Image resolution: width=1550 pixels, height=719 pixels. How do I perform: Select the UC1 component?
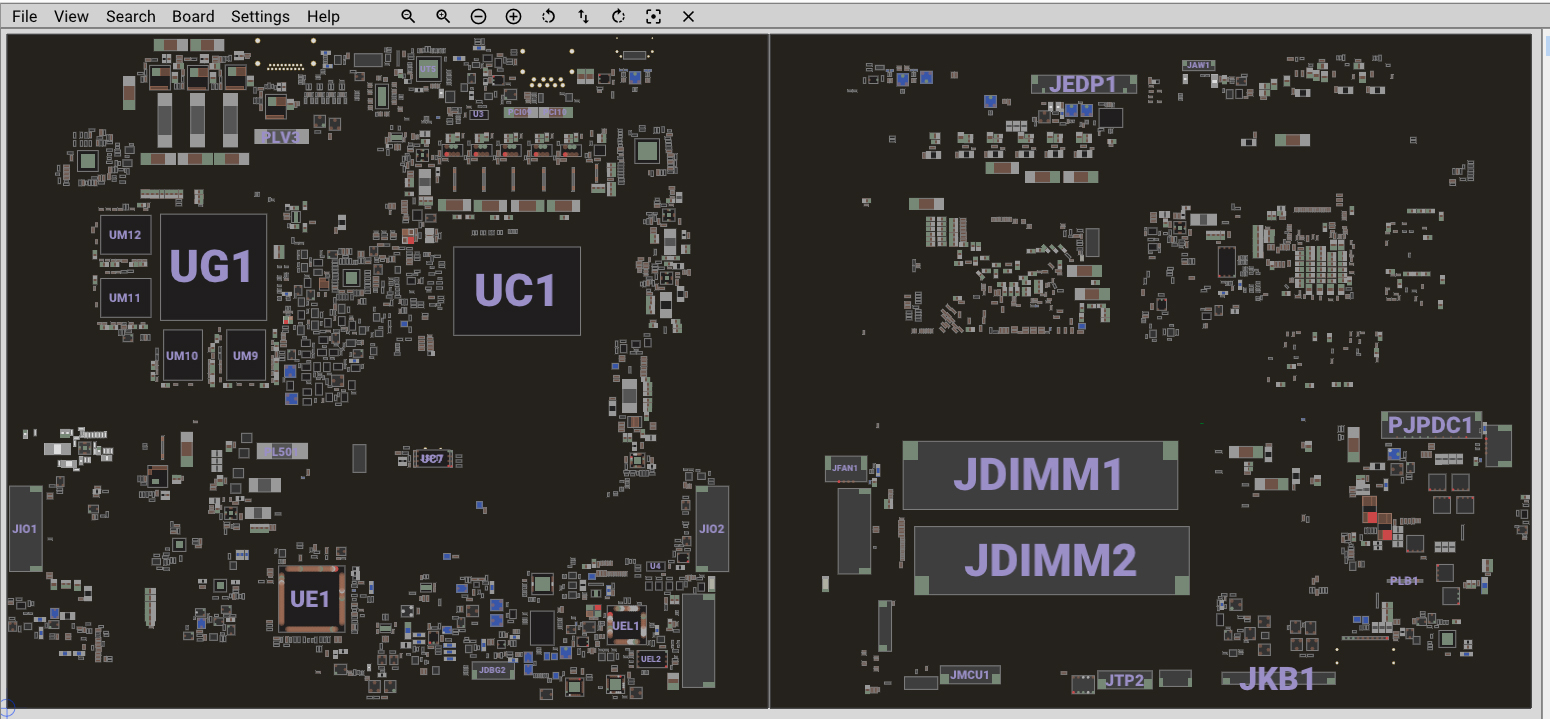click(x=516, y=291)
